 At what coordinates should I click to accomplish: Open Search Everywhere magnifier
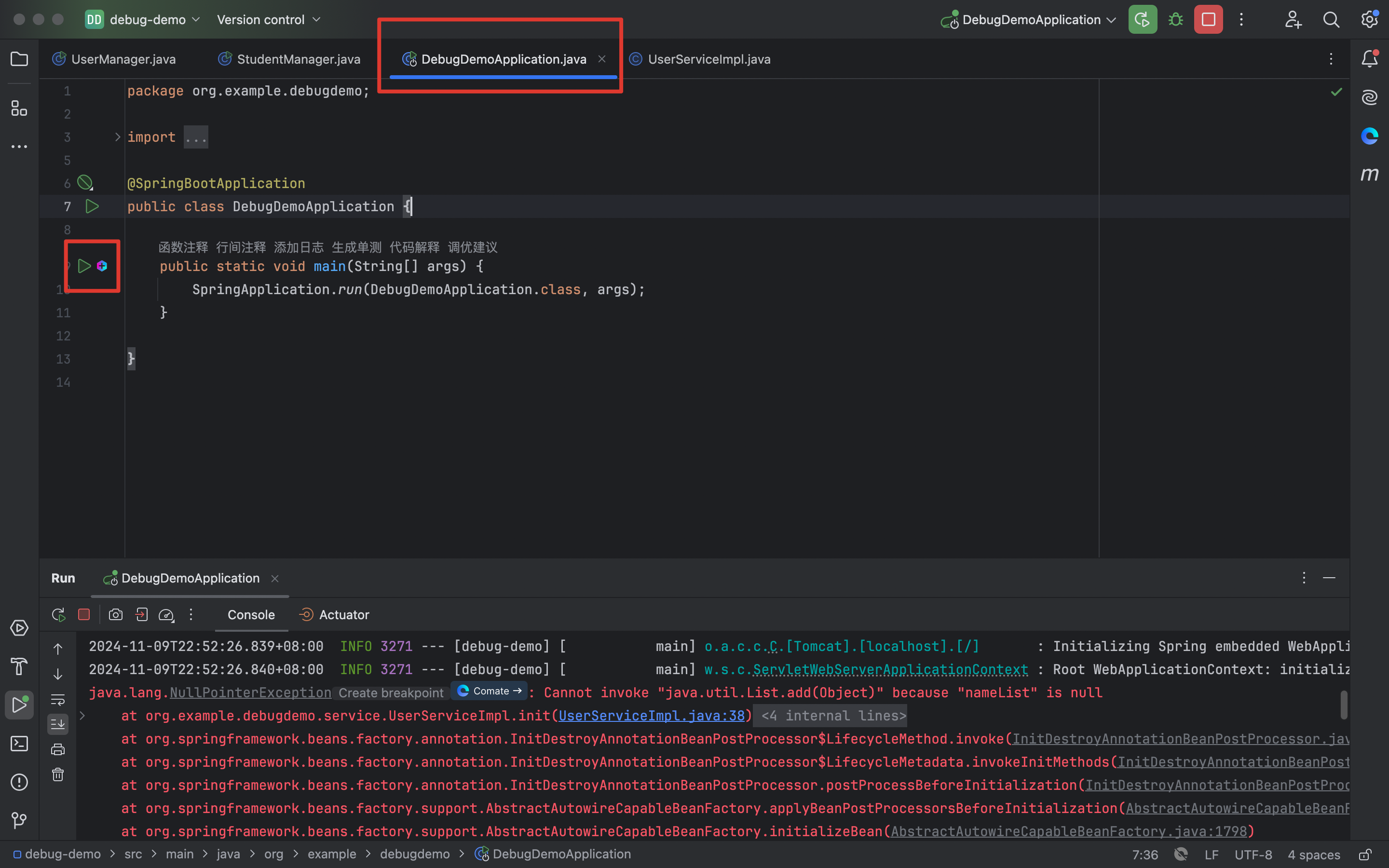[x=1331, y=19]
